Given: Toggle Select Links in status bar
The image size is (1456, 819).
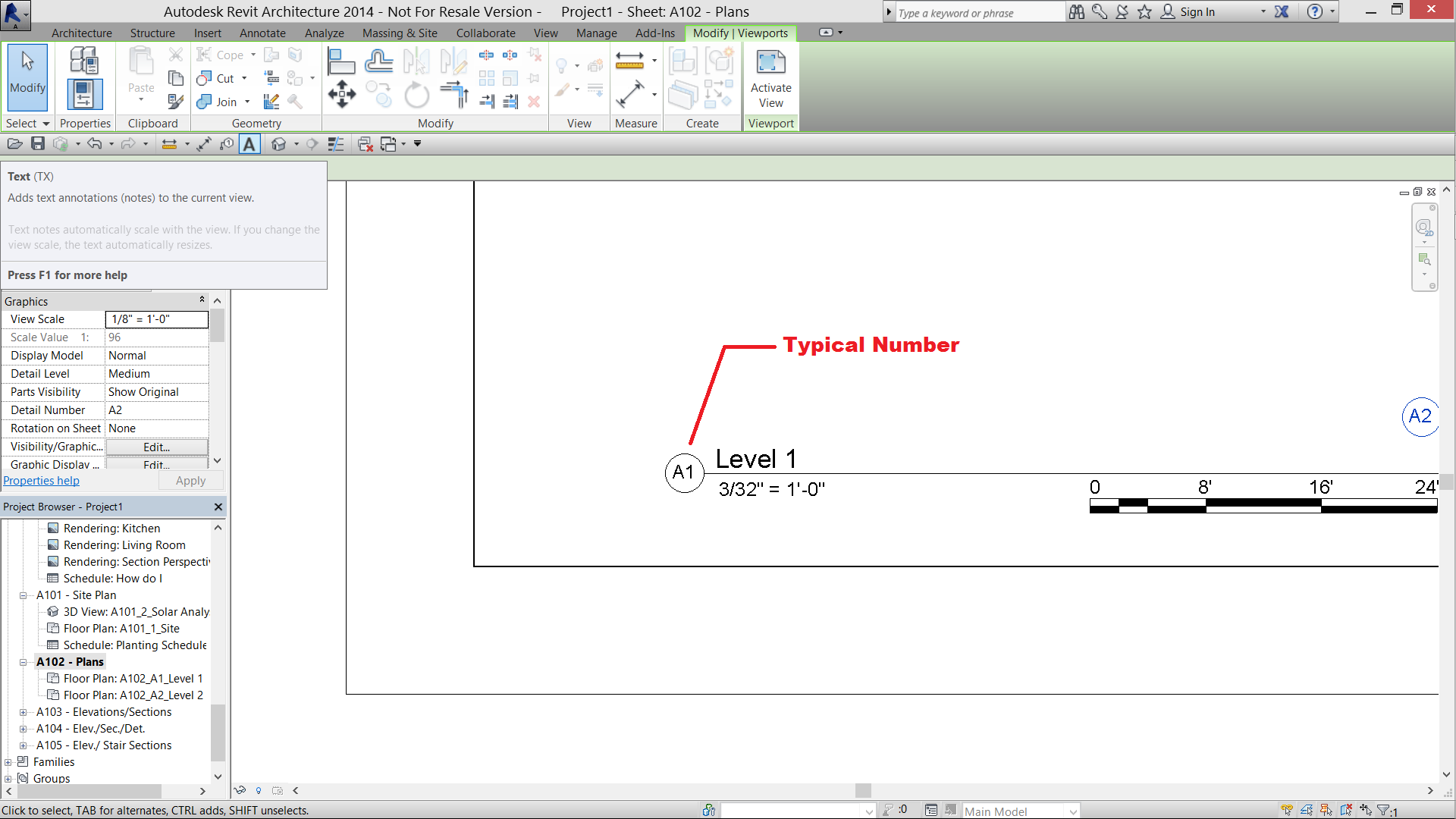Looking at the screenshot, I should click(1287, 811).
